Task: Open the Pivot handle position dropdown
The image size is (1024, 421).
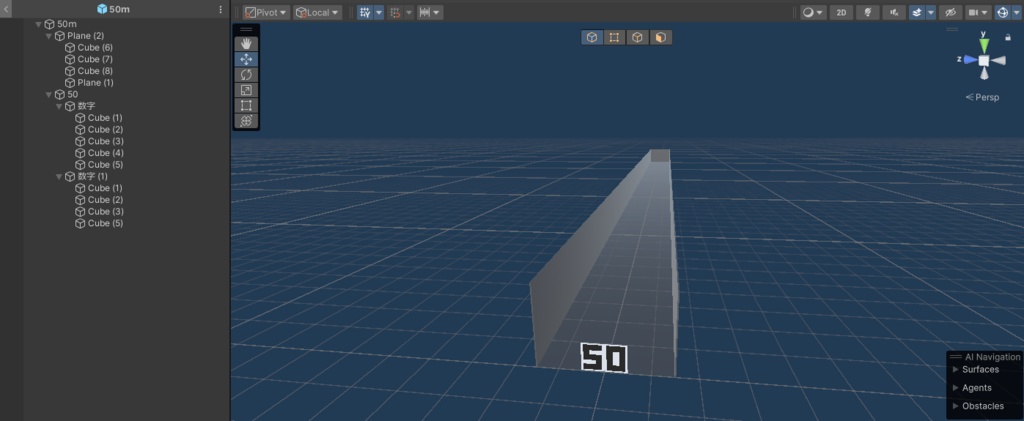Action: pyautogui.click(x=266, y=12)
